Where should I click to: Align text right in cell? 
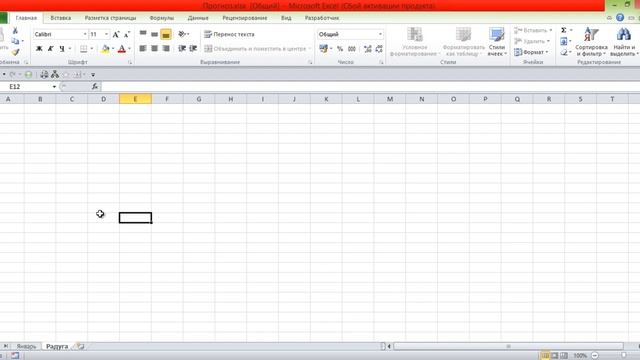click(x=166, y=49)
